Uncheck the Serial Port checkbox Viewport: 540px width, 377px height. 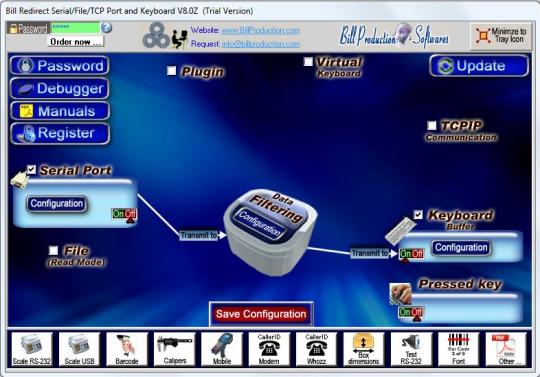coord(31,169)
